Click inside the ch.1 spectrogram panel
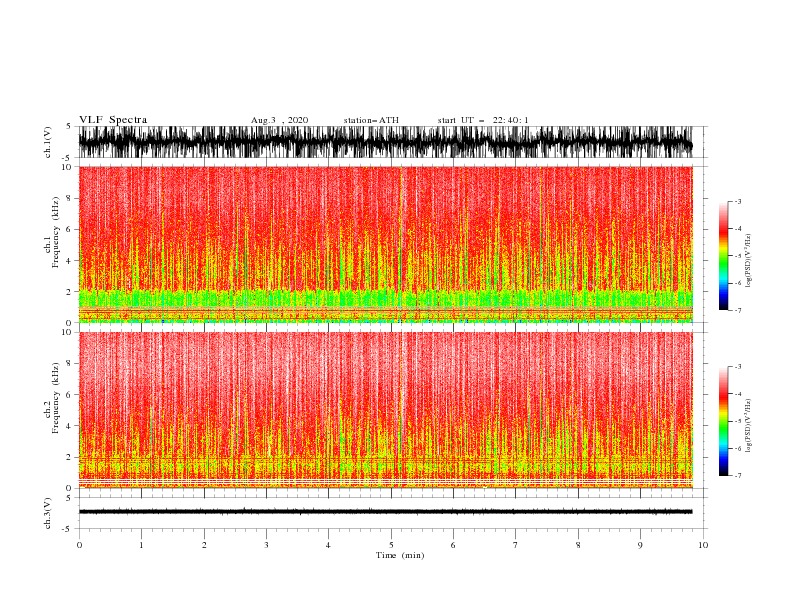Screen dimensions: 792x612 pyautogui.click(x=385, y=244)
